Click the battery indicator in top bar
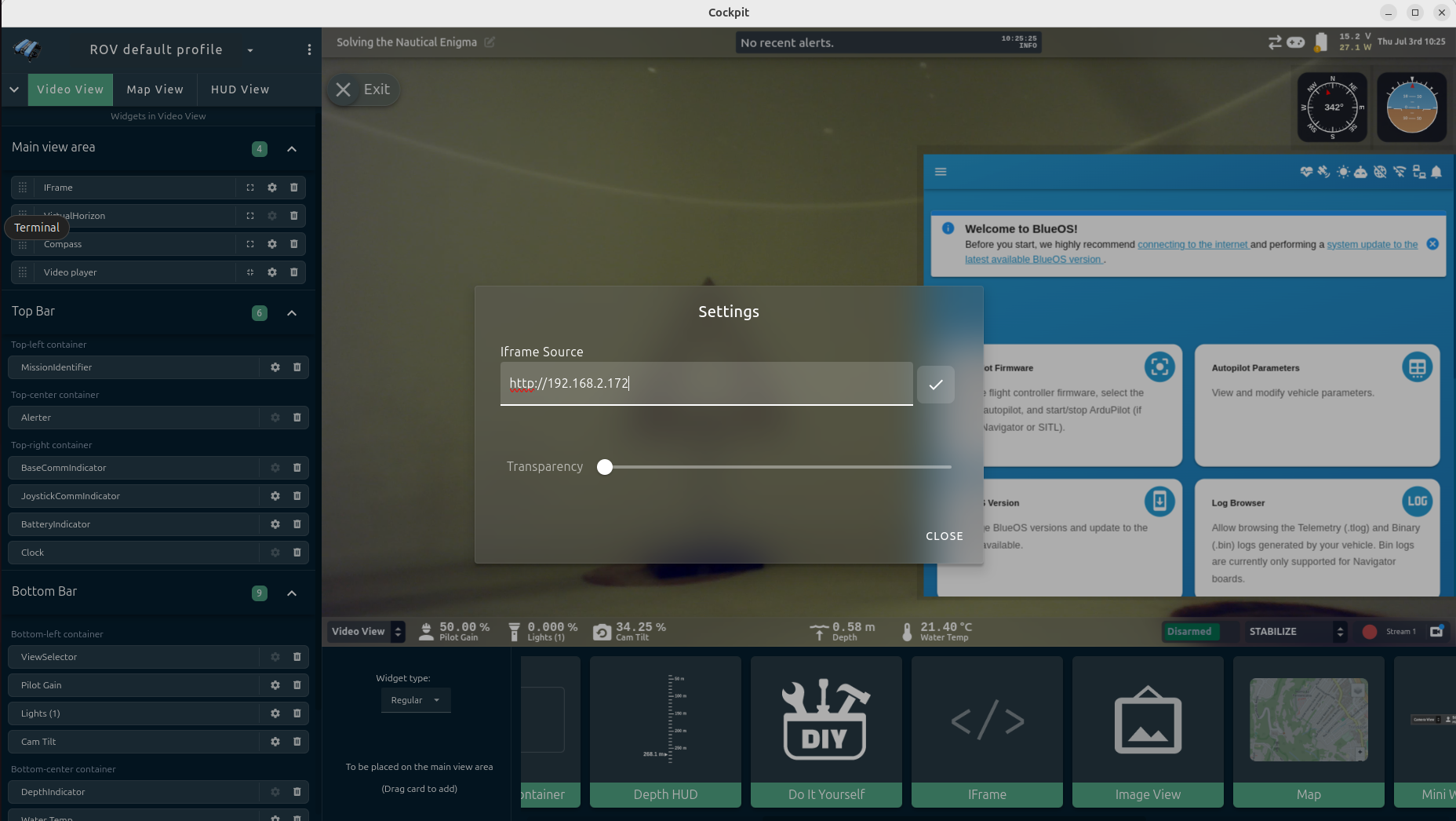 coord(1321,42)
